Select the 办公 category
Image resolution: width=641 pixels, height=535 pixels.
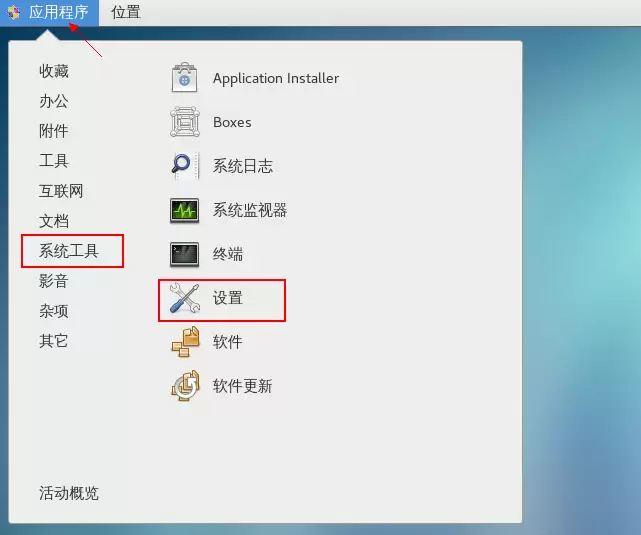point(54,101)
